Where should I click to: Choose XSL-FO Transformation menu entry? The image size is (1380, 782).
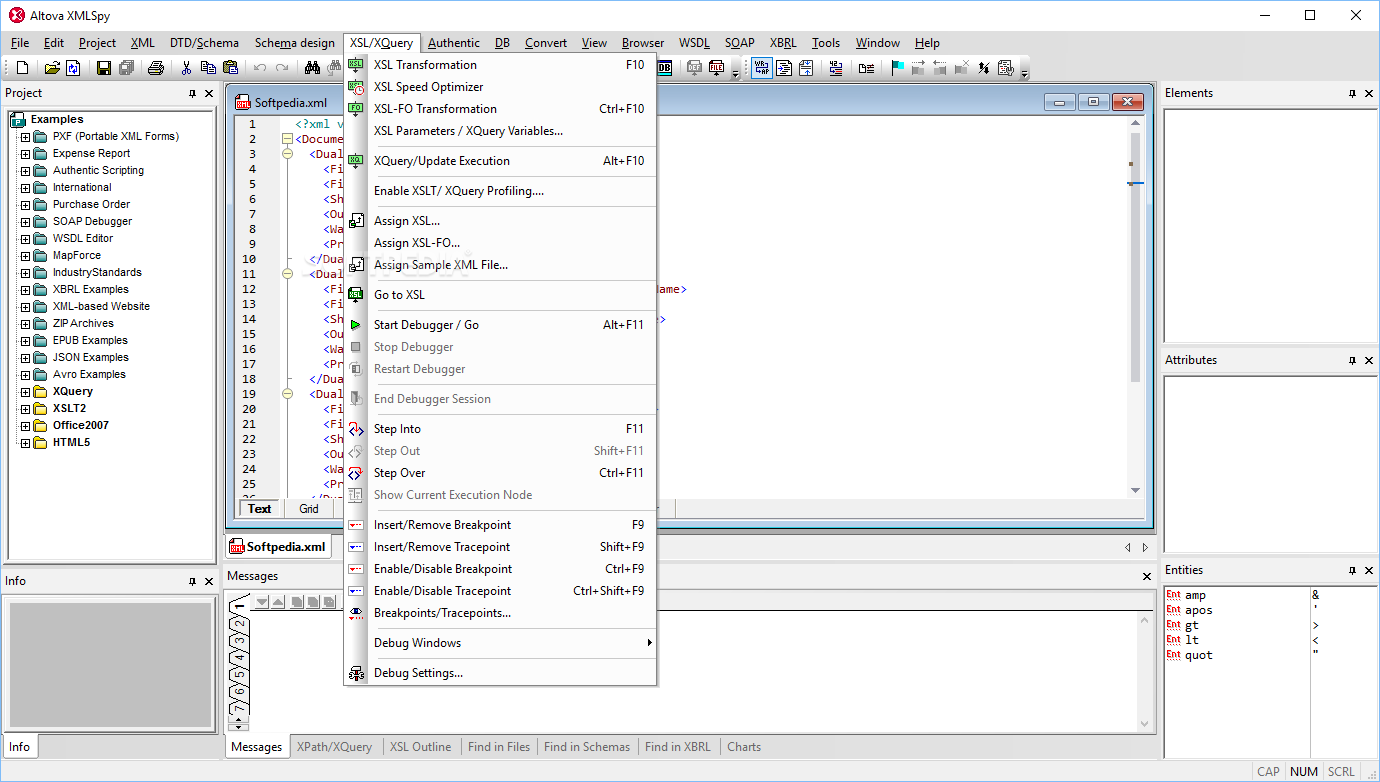500,109
